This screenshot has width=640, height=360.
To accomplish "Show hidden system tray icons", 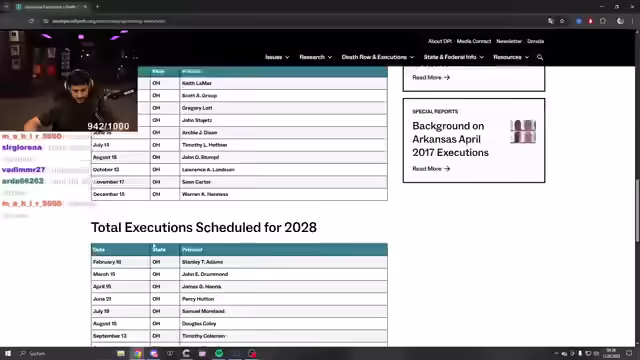I will click(x=556, y=353).
